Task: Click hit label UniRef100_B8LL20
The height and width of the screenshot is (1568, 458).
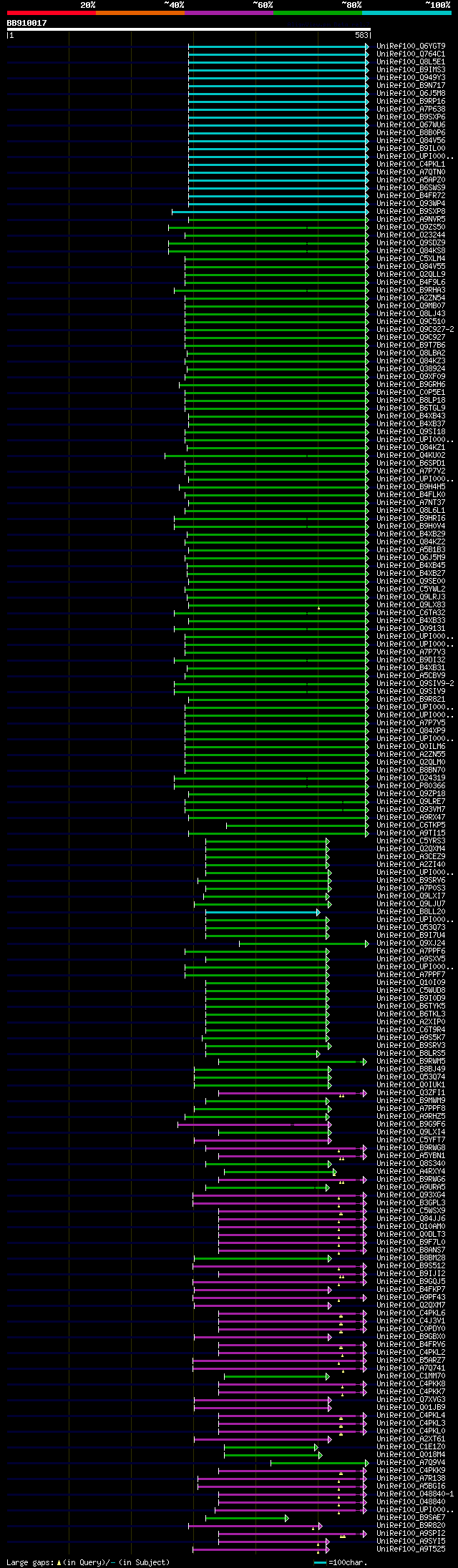Action: pyautogui.click(x=411, y=911)
